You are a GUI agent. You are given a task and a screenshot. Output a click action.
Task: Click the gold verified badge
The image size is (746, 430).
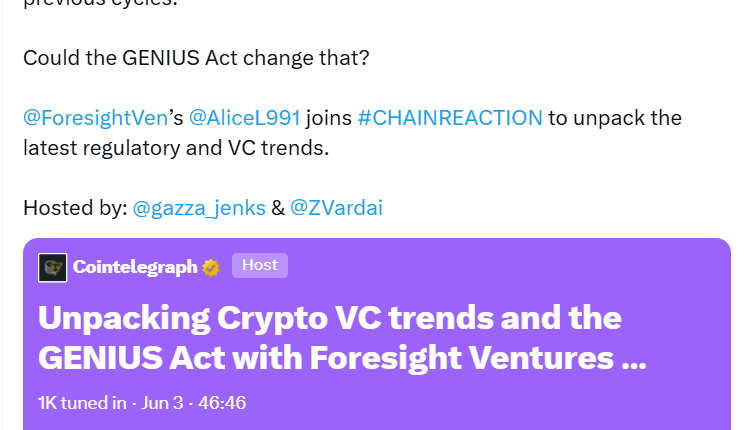[x=211, y=268]
